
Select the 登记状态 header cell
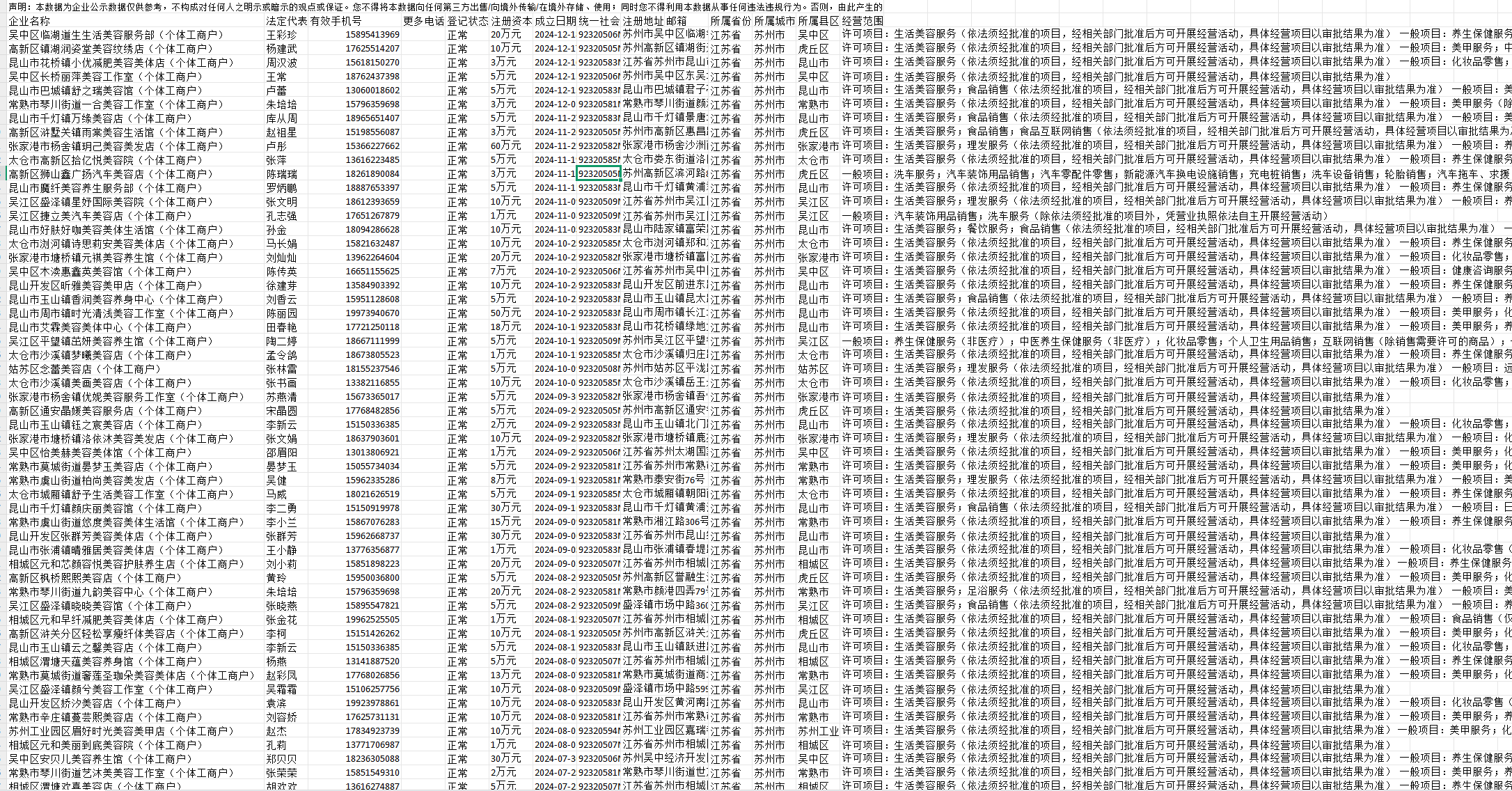click(x=467, y=21)
